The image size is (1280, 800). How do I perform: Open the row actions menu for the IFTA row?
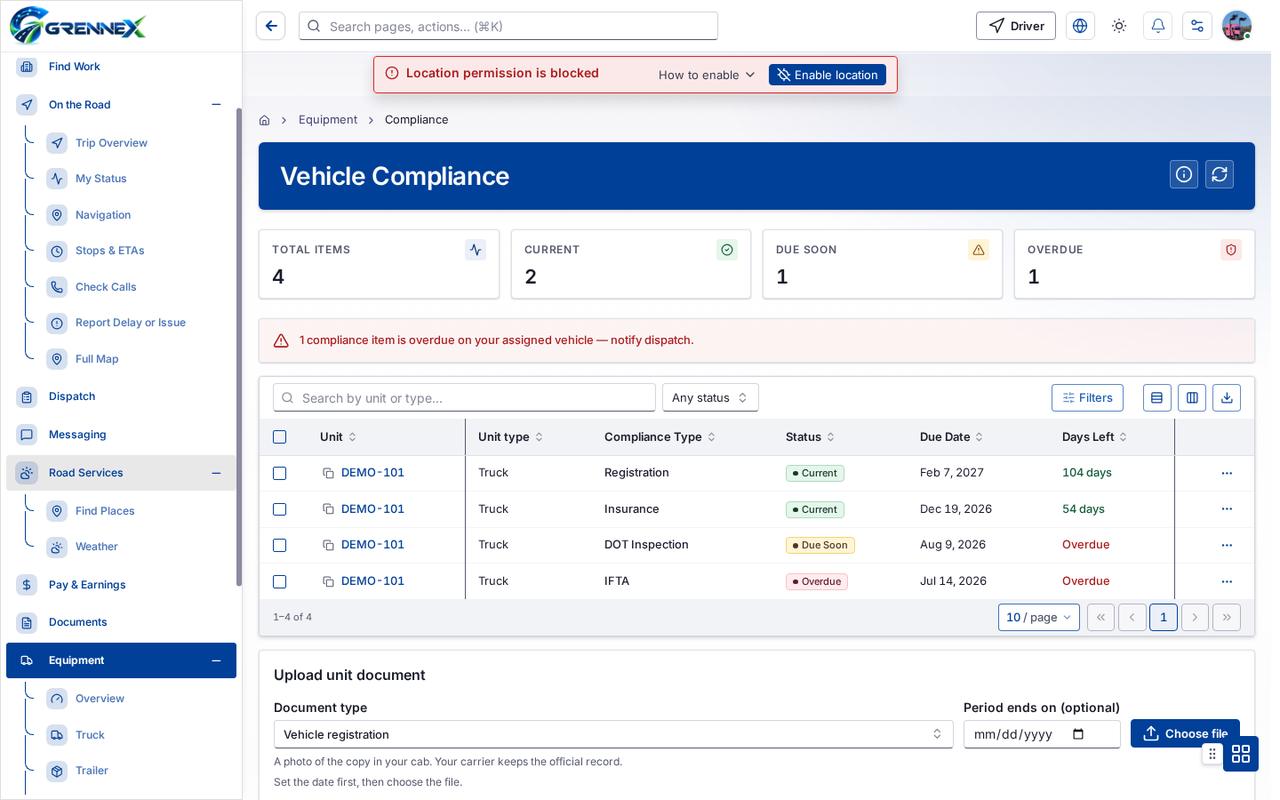1227,581
